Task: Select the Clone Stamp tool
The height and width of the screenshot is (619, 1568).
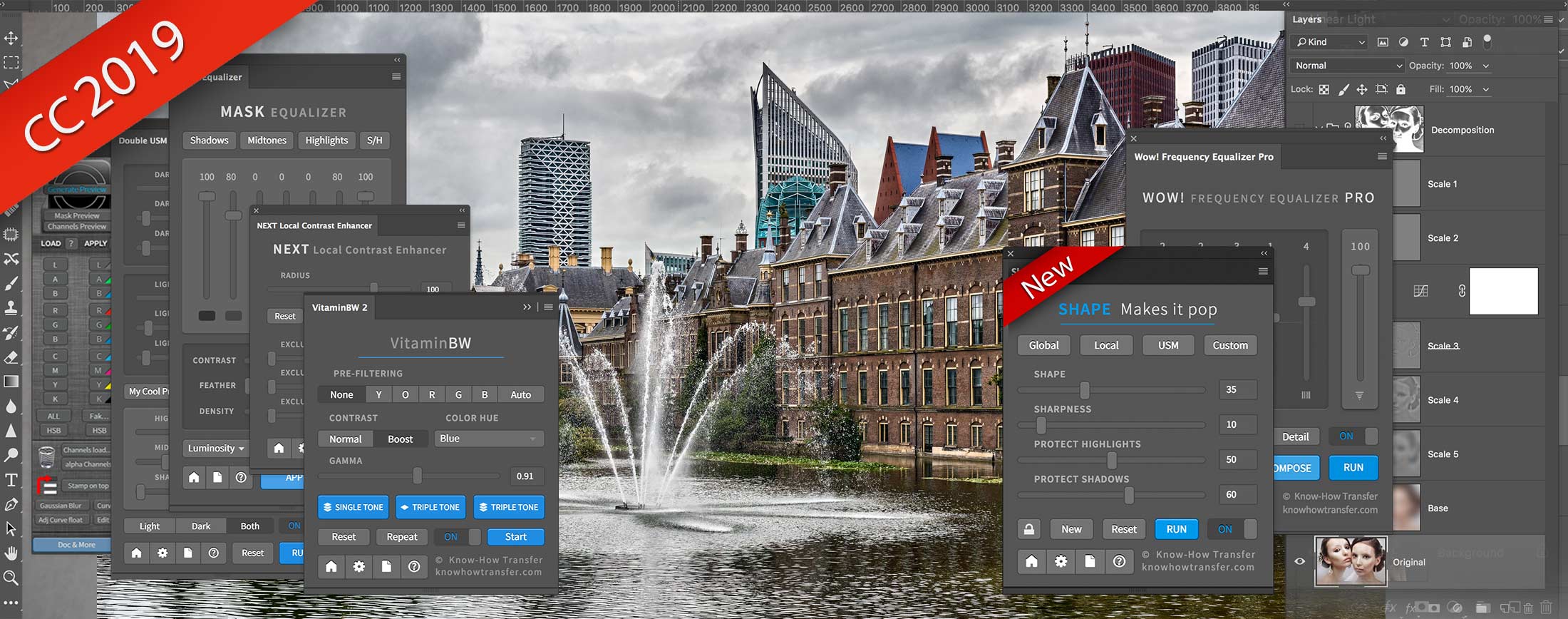Action: point(11,308)
